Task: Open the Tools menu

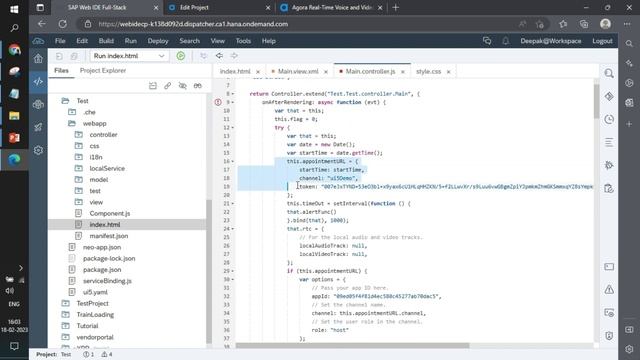Action: point(243,41)
